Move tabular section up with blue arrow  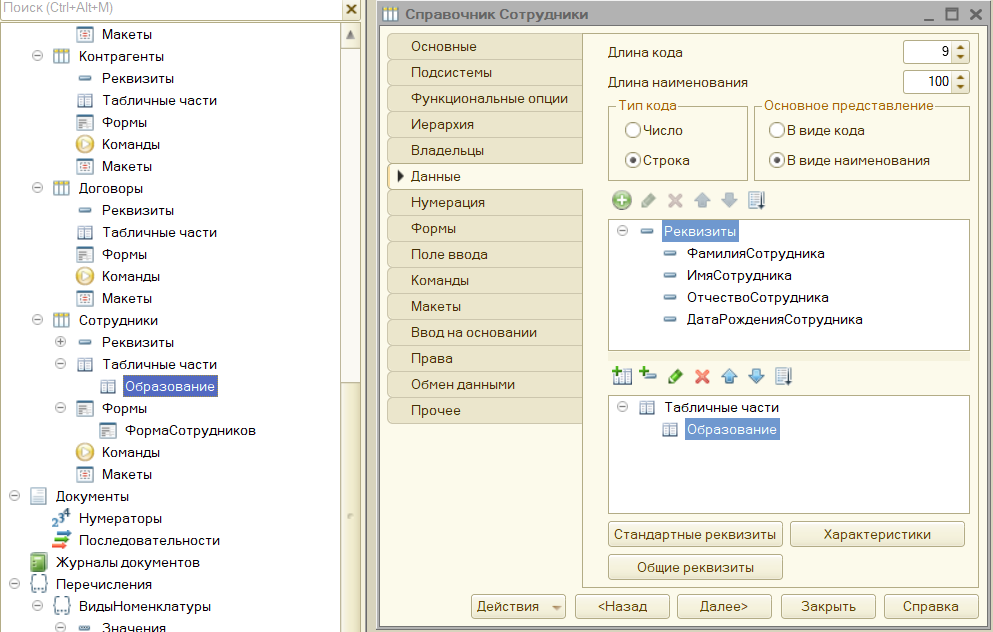[729, 377]
